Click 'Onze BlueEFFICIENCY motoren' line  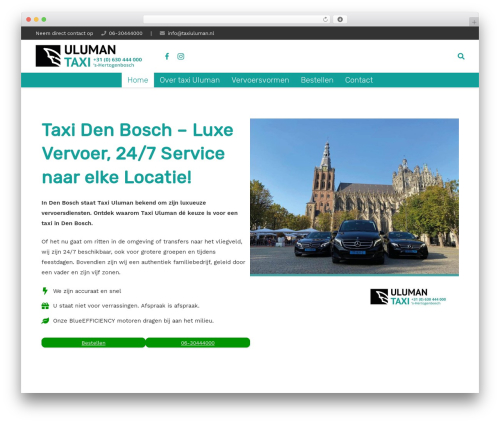click(x=133, y=321)
